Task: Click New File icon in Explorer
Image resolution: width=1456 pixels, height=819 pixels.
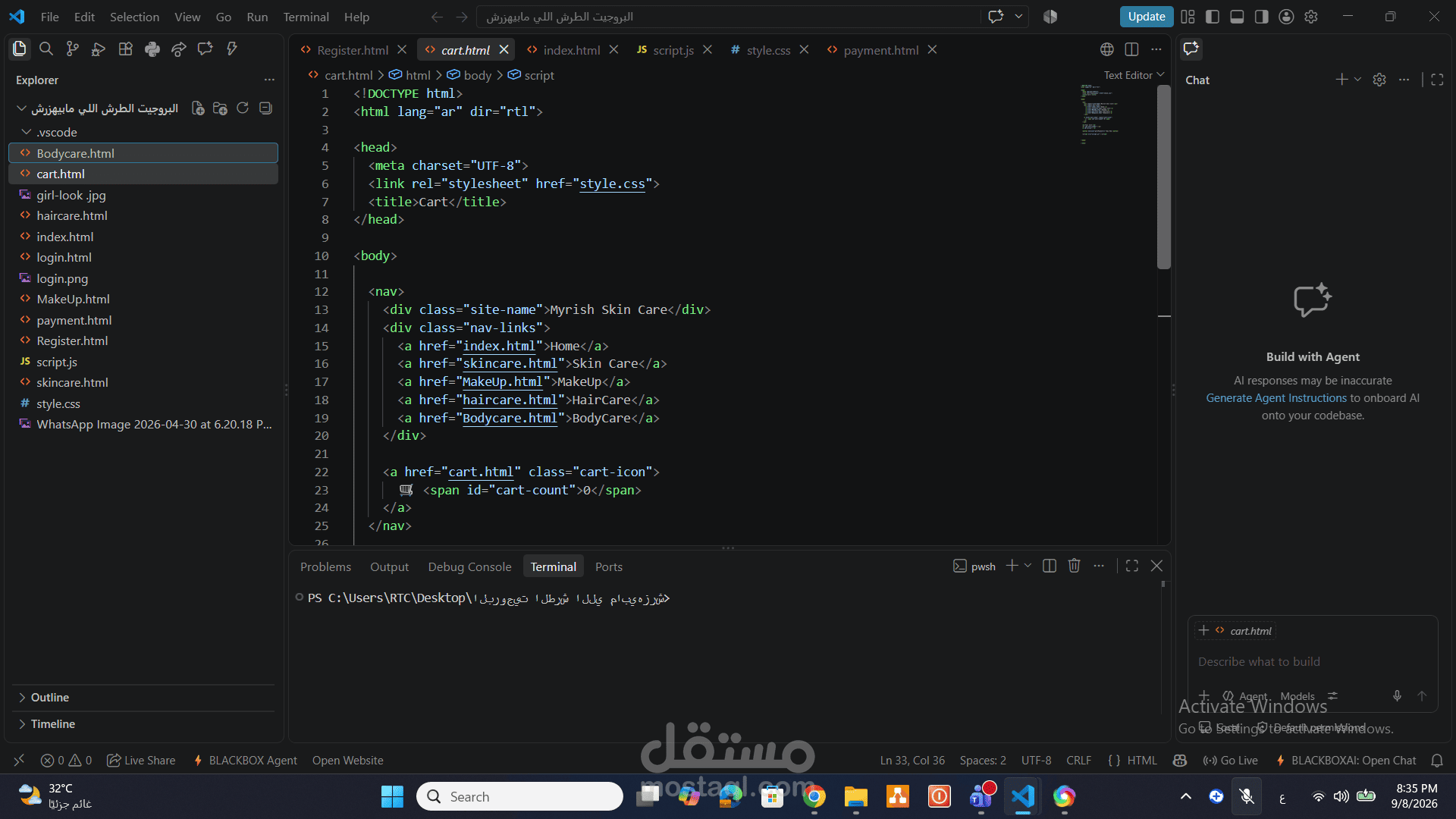Action: point(198,108)
